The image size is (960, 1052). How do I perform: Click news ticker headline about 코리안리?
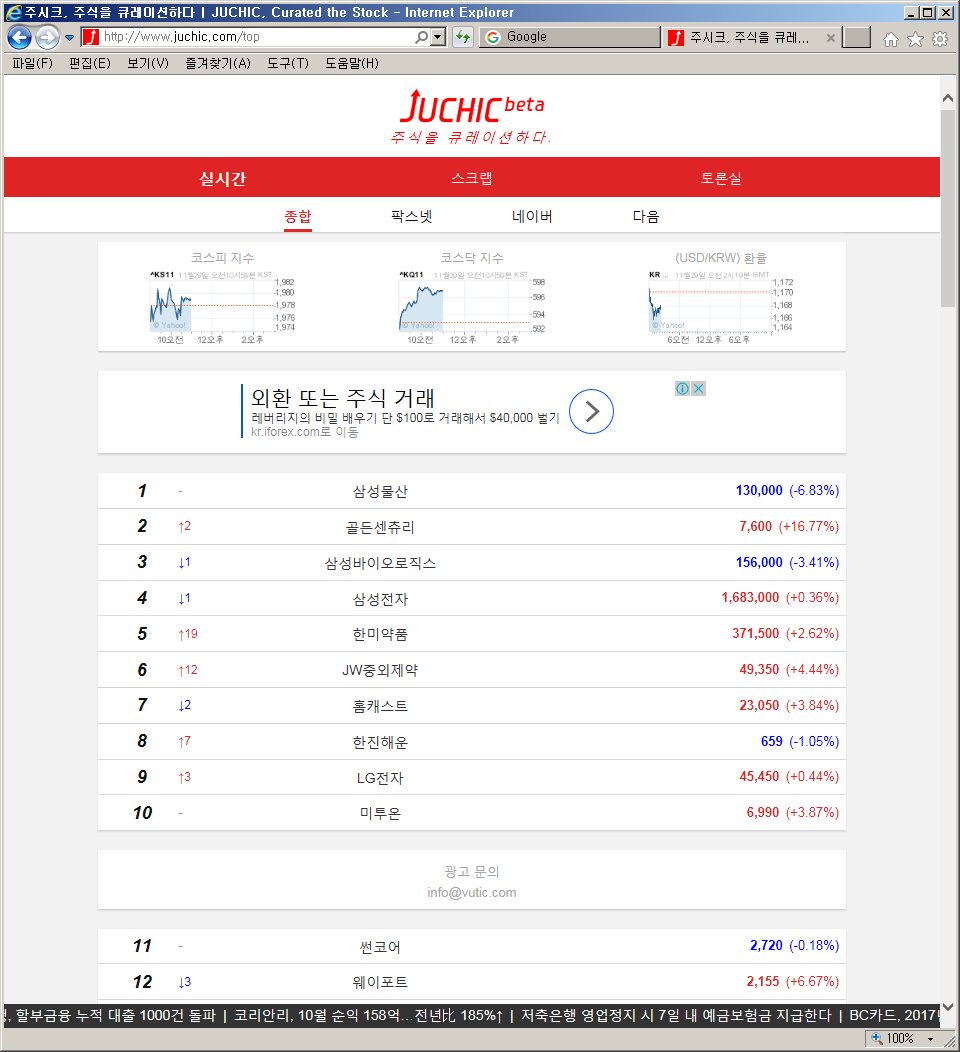(x=368, y=1015)
